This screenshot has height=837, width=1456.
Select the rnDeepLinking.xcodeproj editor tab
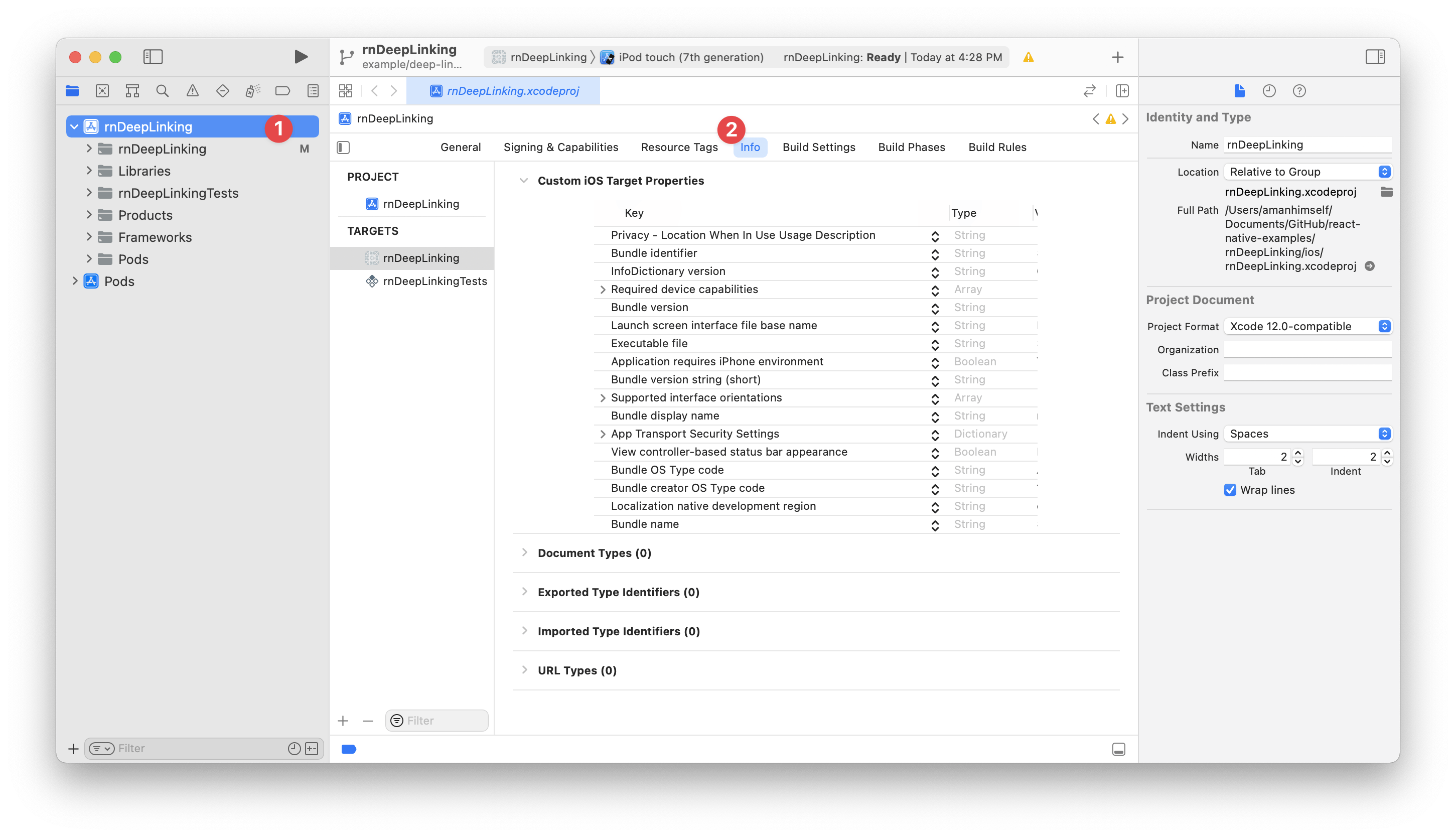pos(503,90)
